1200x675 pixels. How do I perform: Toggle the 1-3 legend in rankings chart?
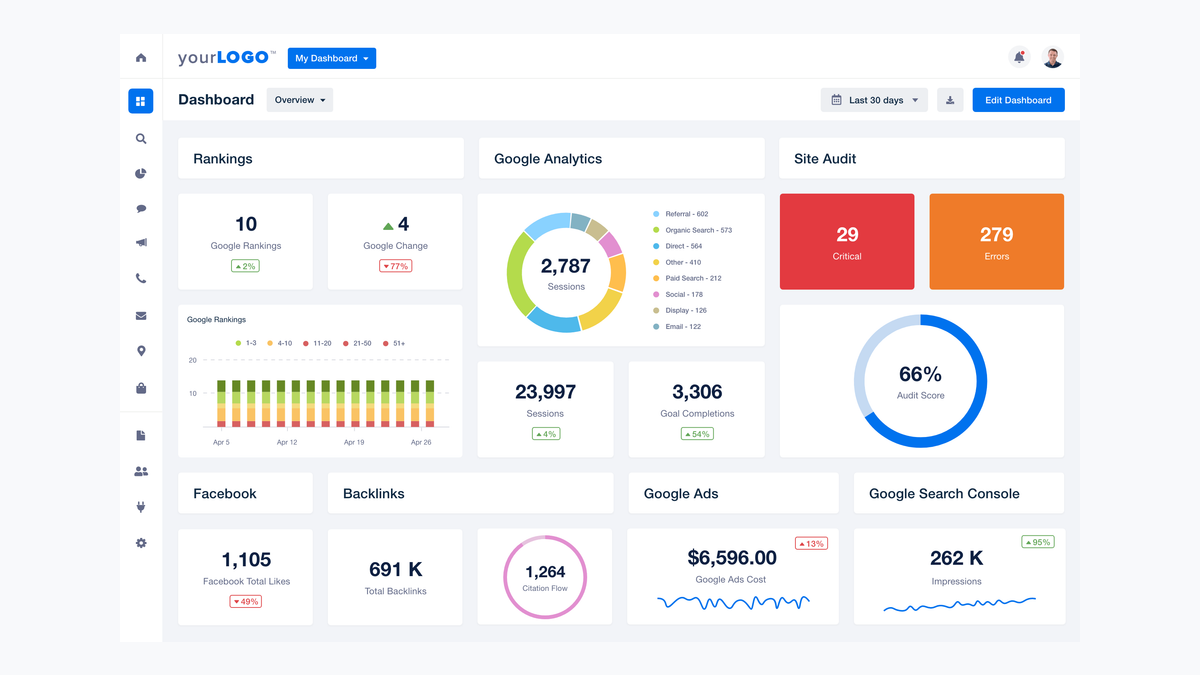245,343
